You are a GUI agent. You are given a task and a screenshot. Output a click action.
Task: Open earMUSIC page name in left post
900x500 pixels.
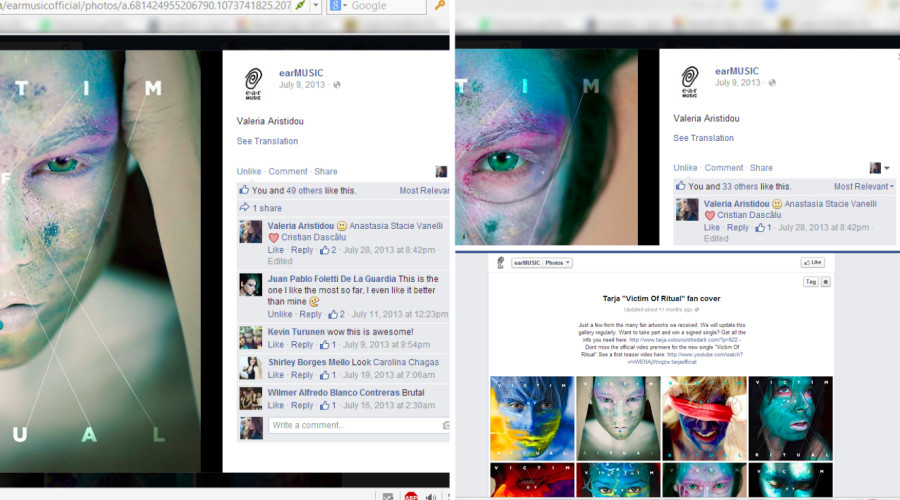pos(301,73)
